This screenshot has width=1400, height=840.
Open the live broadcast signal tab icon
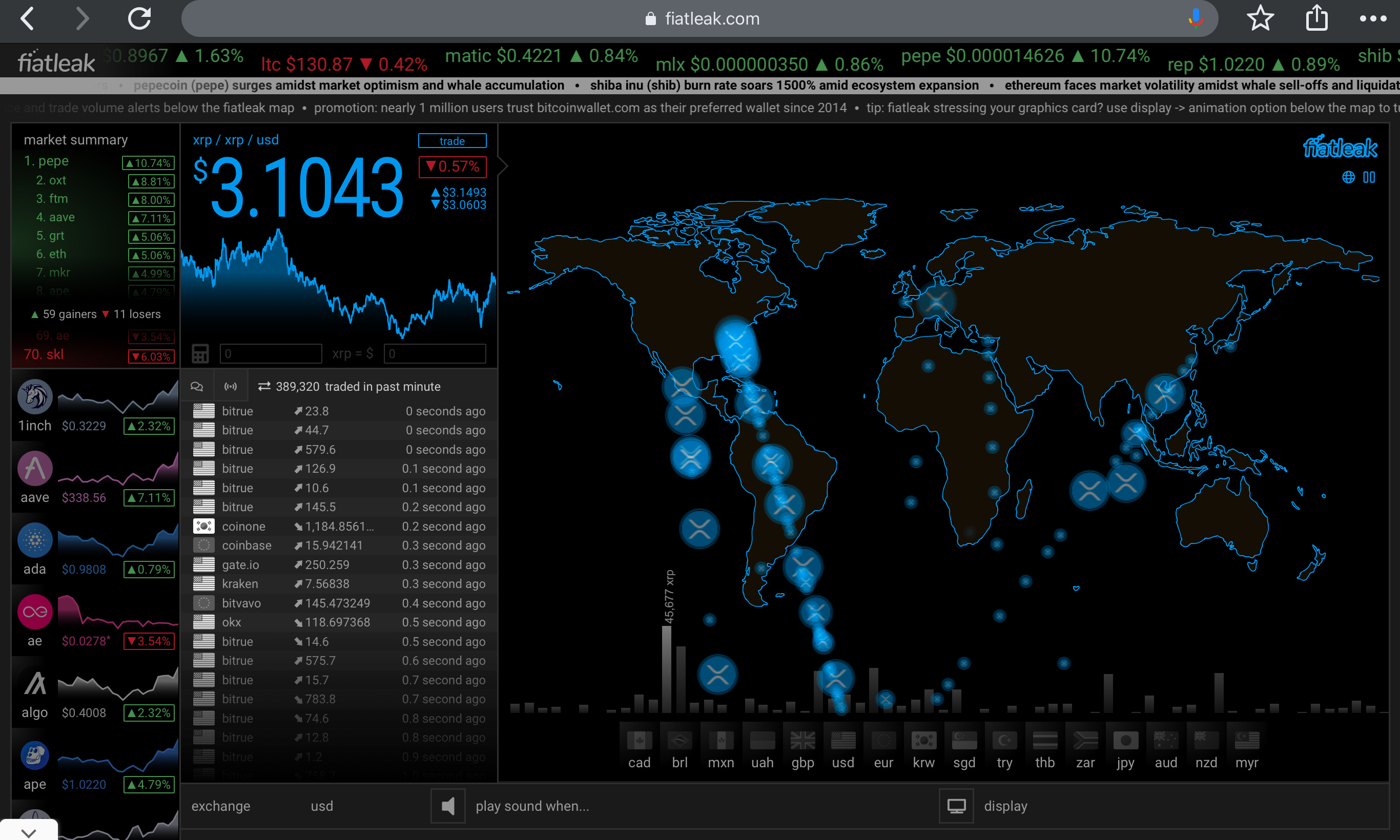pyautogui.click(x=230, y=387)
